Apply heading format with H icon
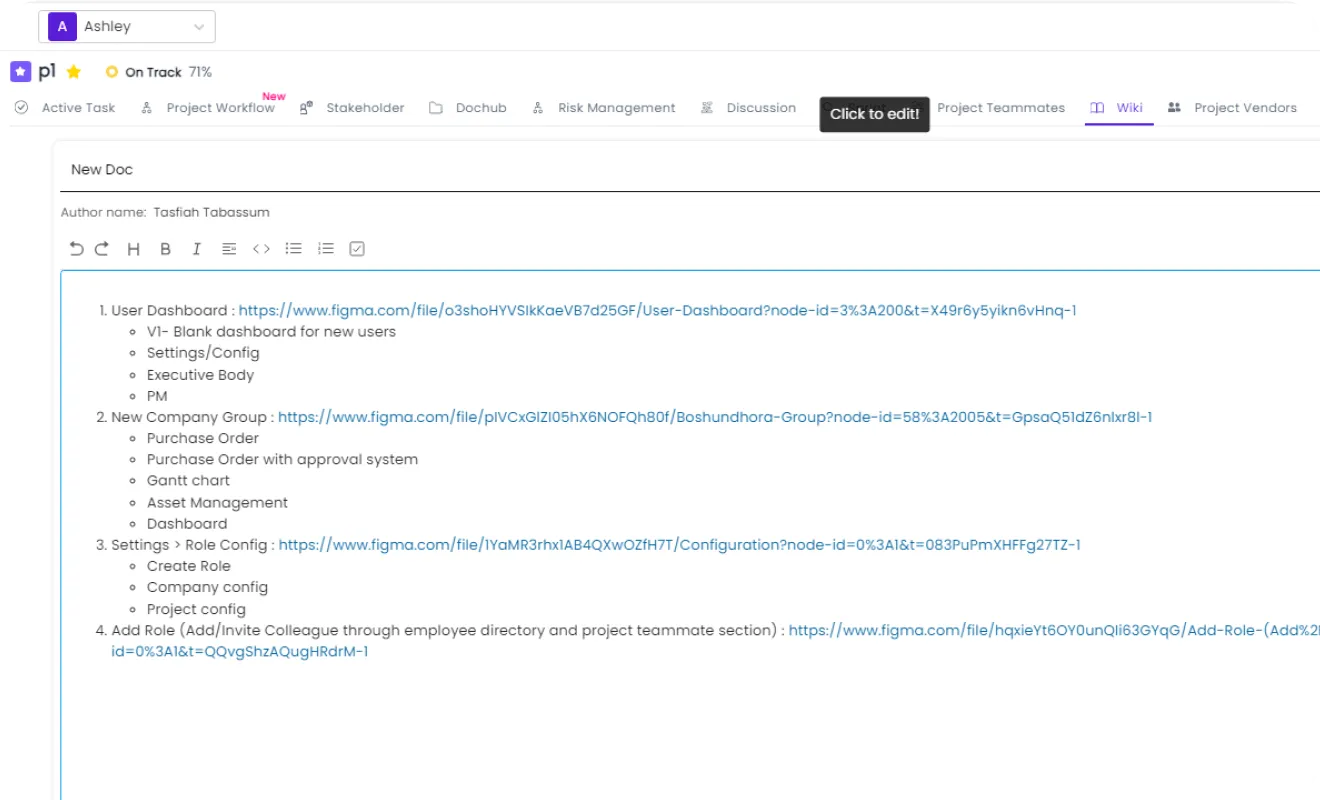The image size is (1320, 800). click(133, 249)
